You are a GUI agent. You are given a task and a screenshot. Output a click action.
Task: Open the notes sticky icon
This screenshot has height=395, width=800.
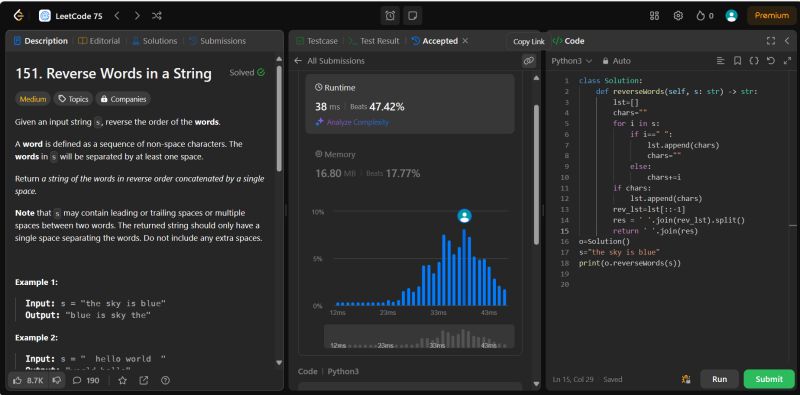point(412,16)
